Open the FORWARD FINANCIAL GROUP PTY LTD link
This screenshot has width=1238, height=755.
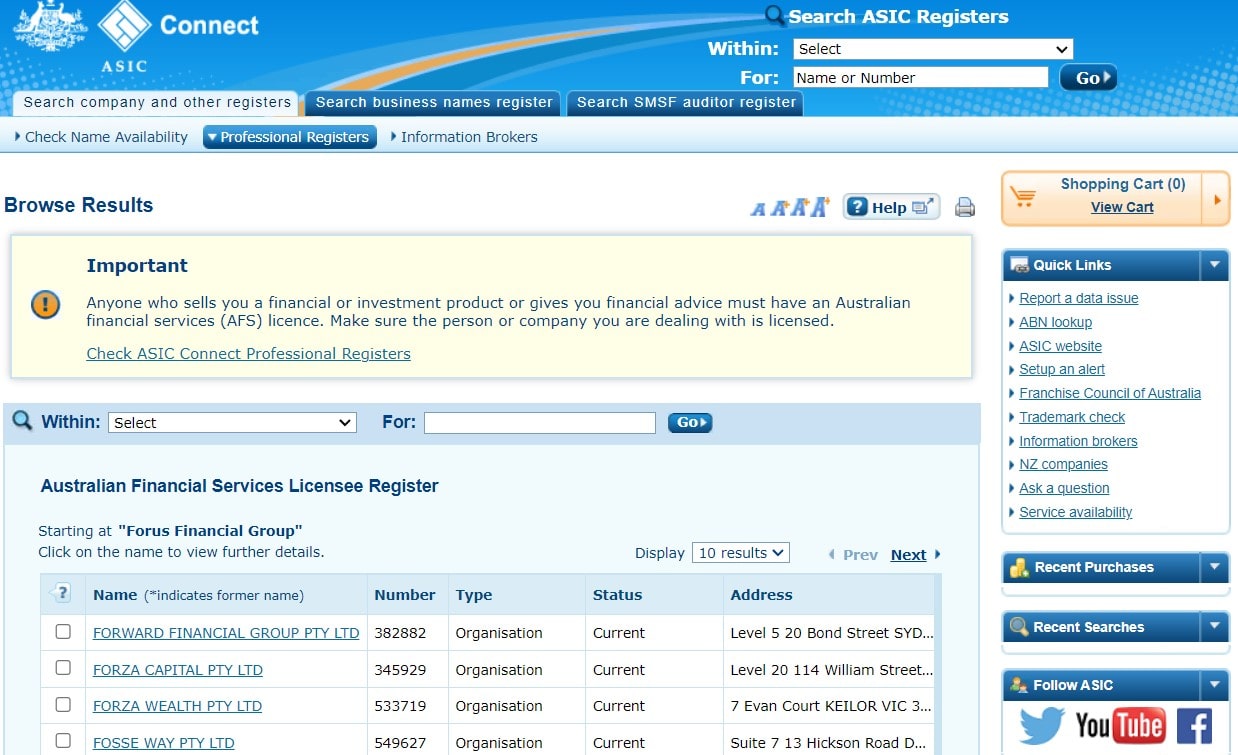pyautogui.click(x=226, y=633)
